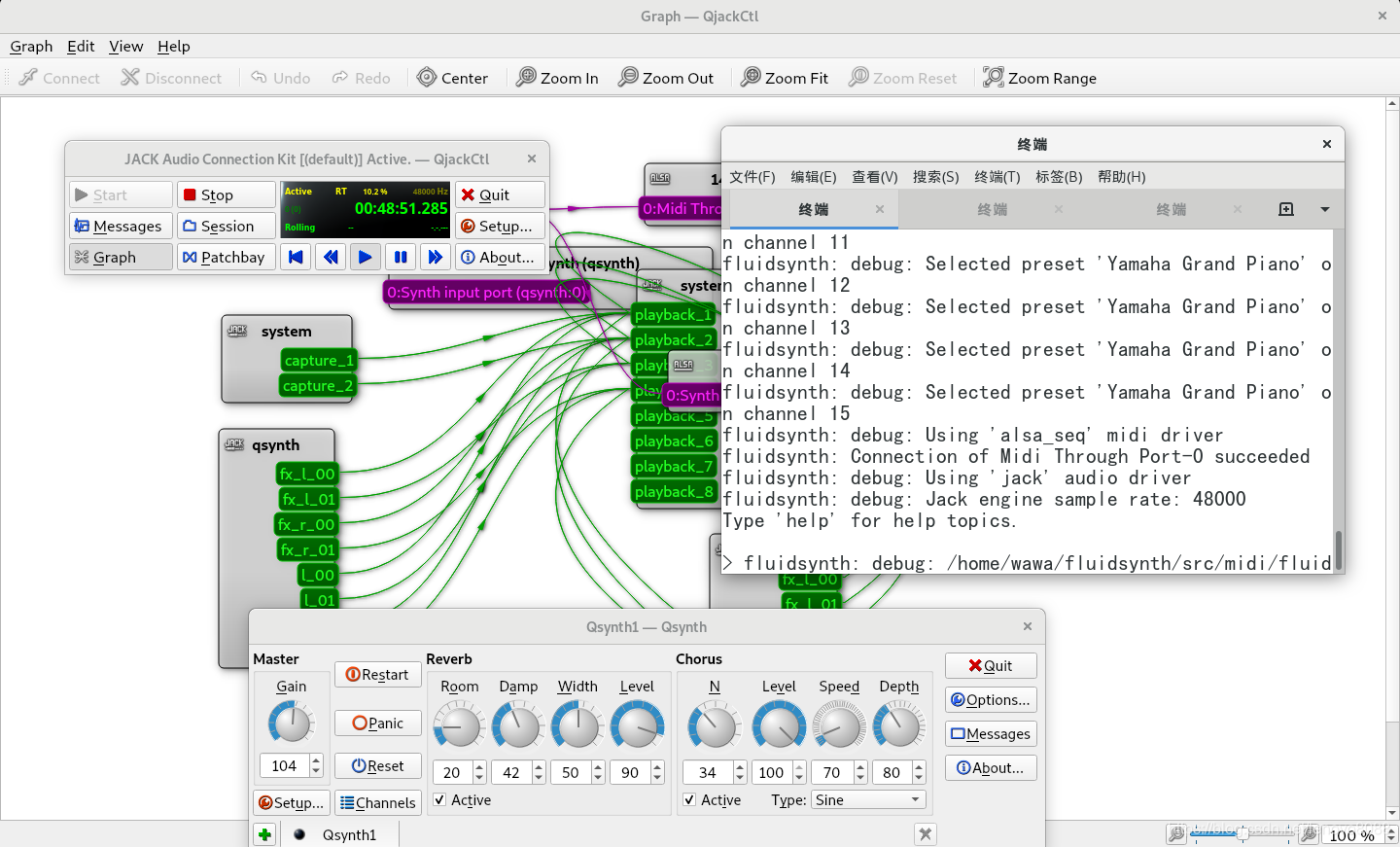
Task: Open the Qsynth Channels window
Action: click(x=378, y=802)
